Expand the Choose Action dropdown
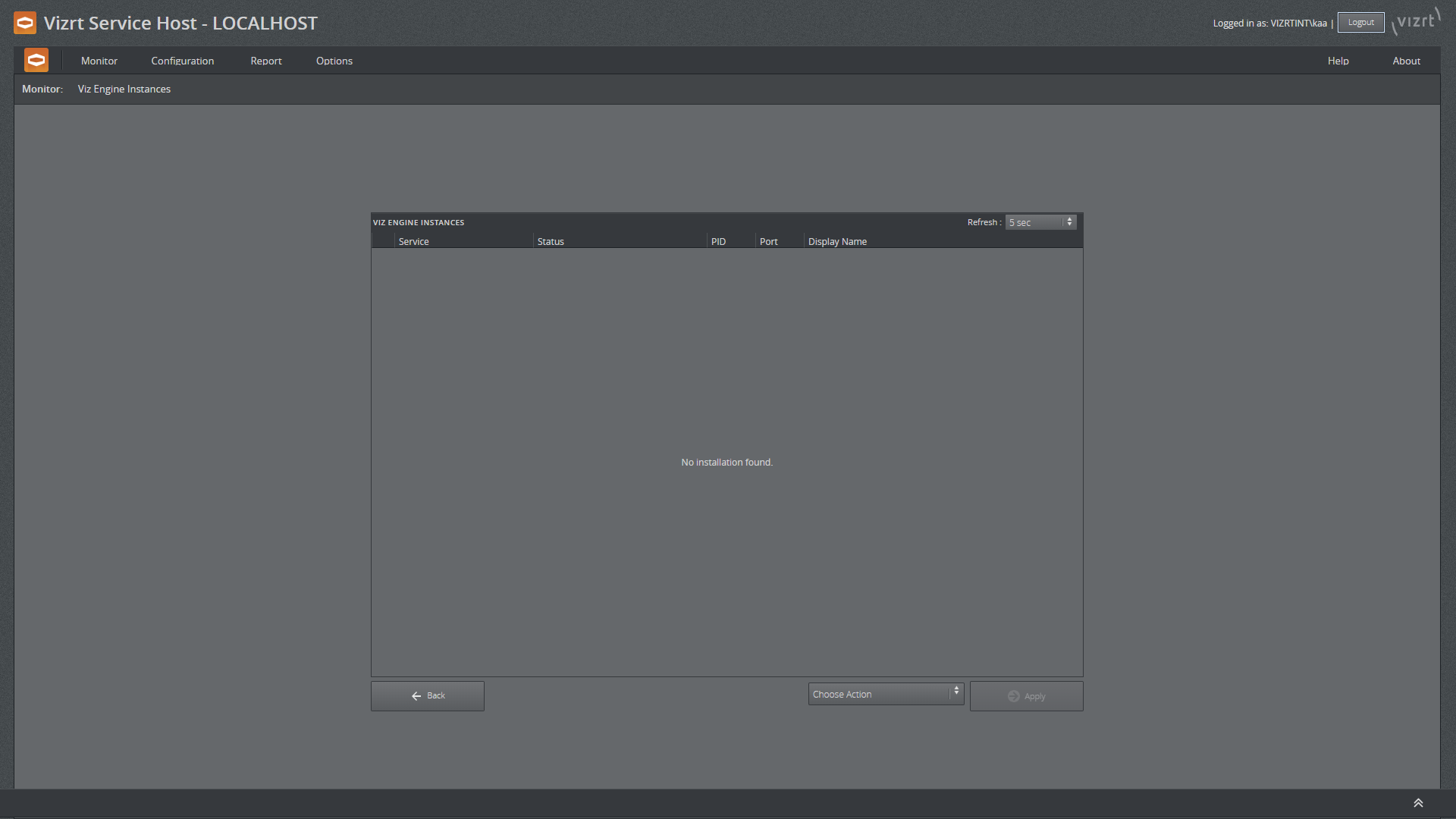The height and width of the screenshot is (819, 1456). tap(956, 694)
